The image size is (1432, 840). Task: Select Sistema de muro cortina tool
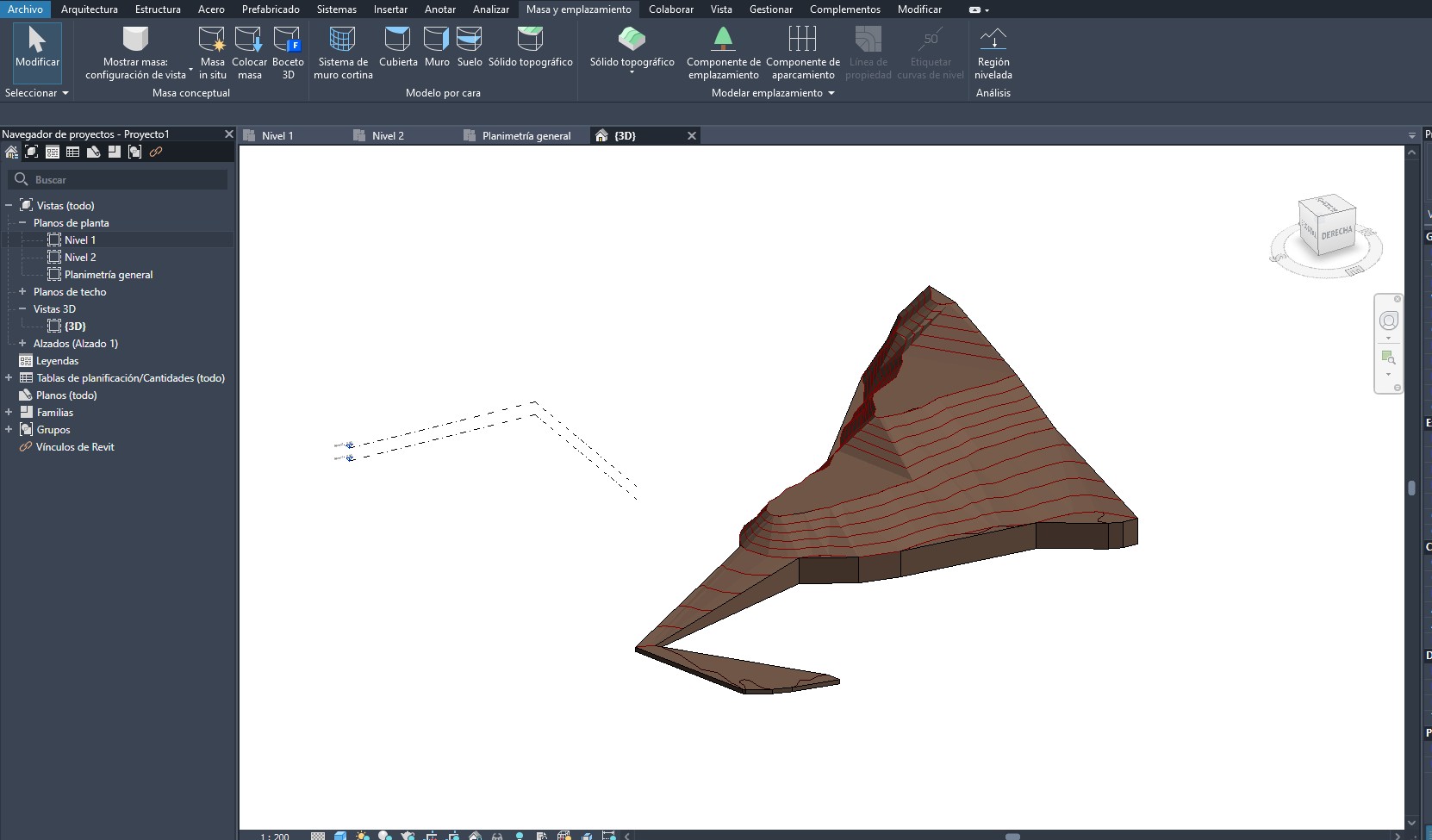click(x=343, y=40)
